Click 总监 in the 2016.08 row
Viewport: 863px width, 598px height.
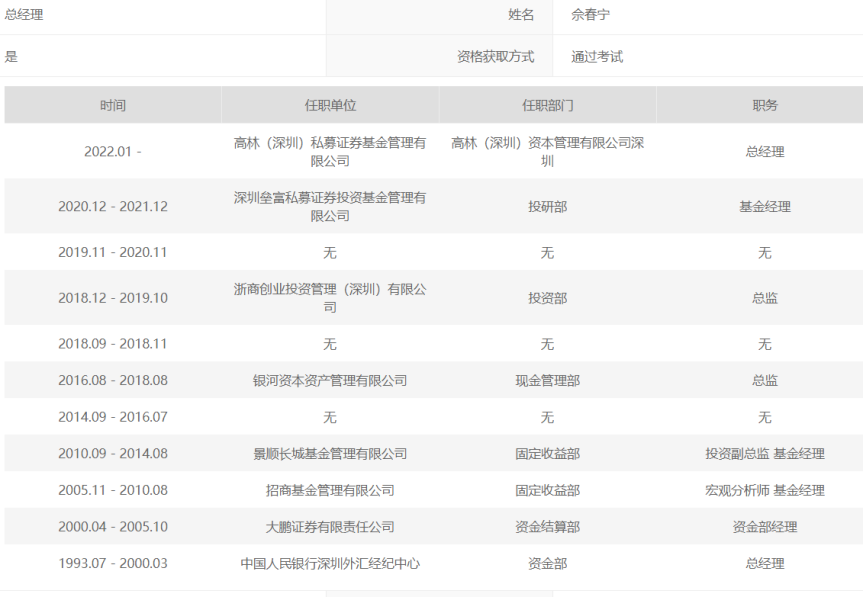click(x=765, y=380)
